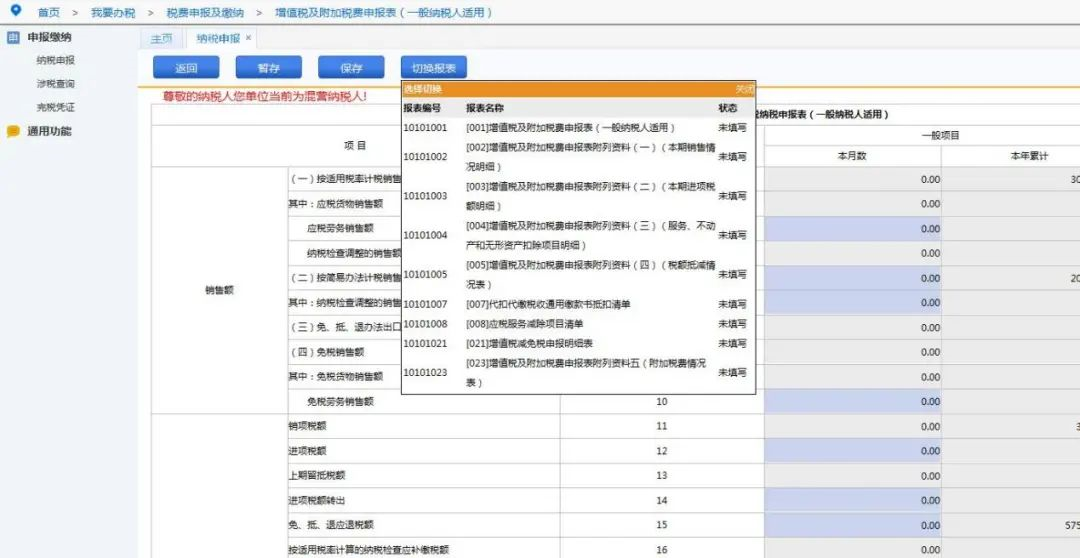Click the 保存 button
The image size is (1080, 558).
click(x=351, y=68)
